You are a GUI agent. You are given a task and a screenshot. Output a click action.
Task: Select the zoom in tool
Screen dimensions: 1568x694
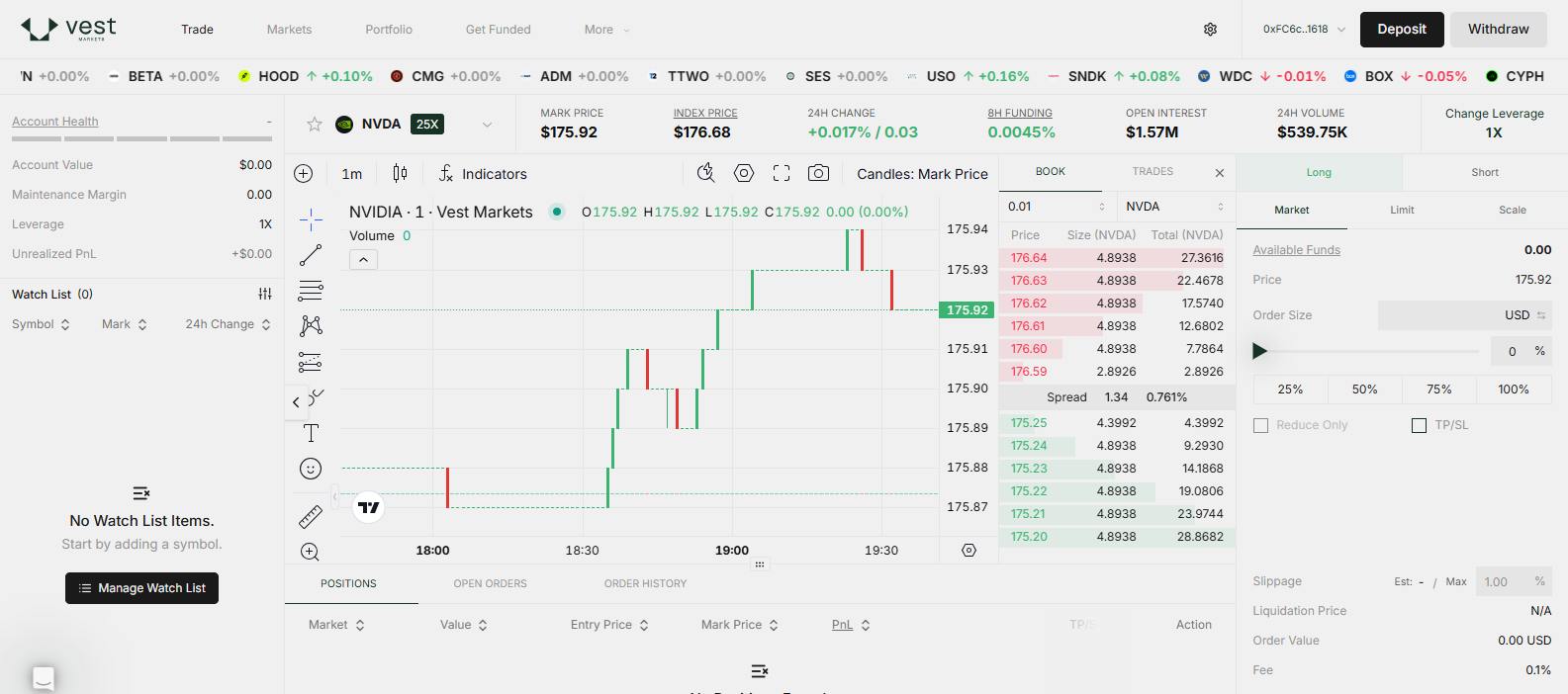coord(310,552)
